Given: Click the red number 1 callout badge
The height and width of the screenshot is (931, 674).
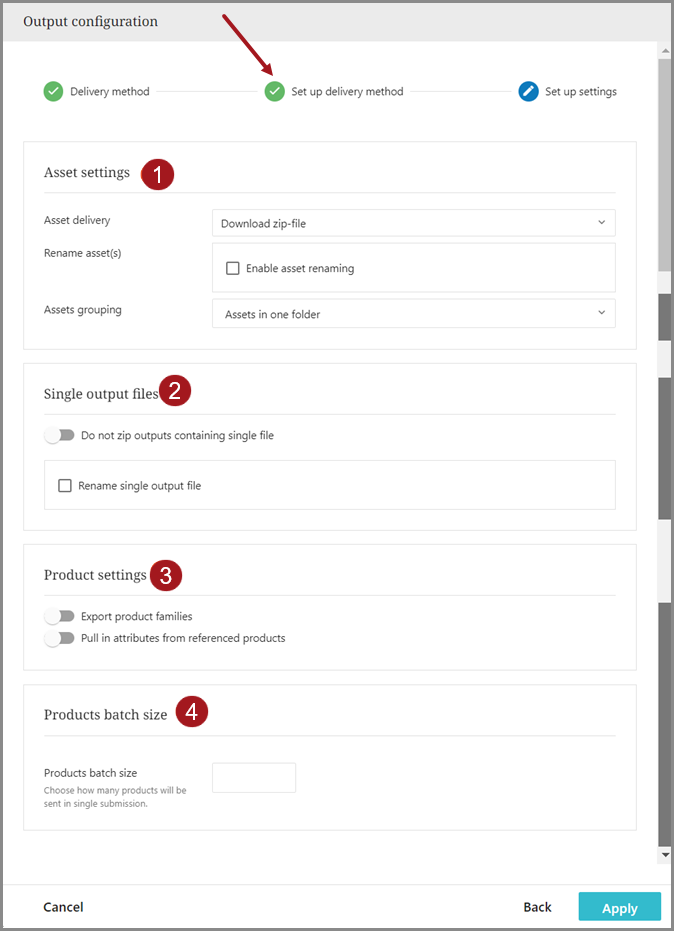Looking at the screenshot, I should point(158,173).
